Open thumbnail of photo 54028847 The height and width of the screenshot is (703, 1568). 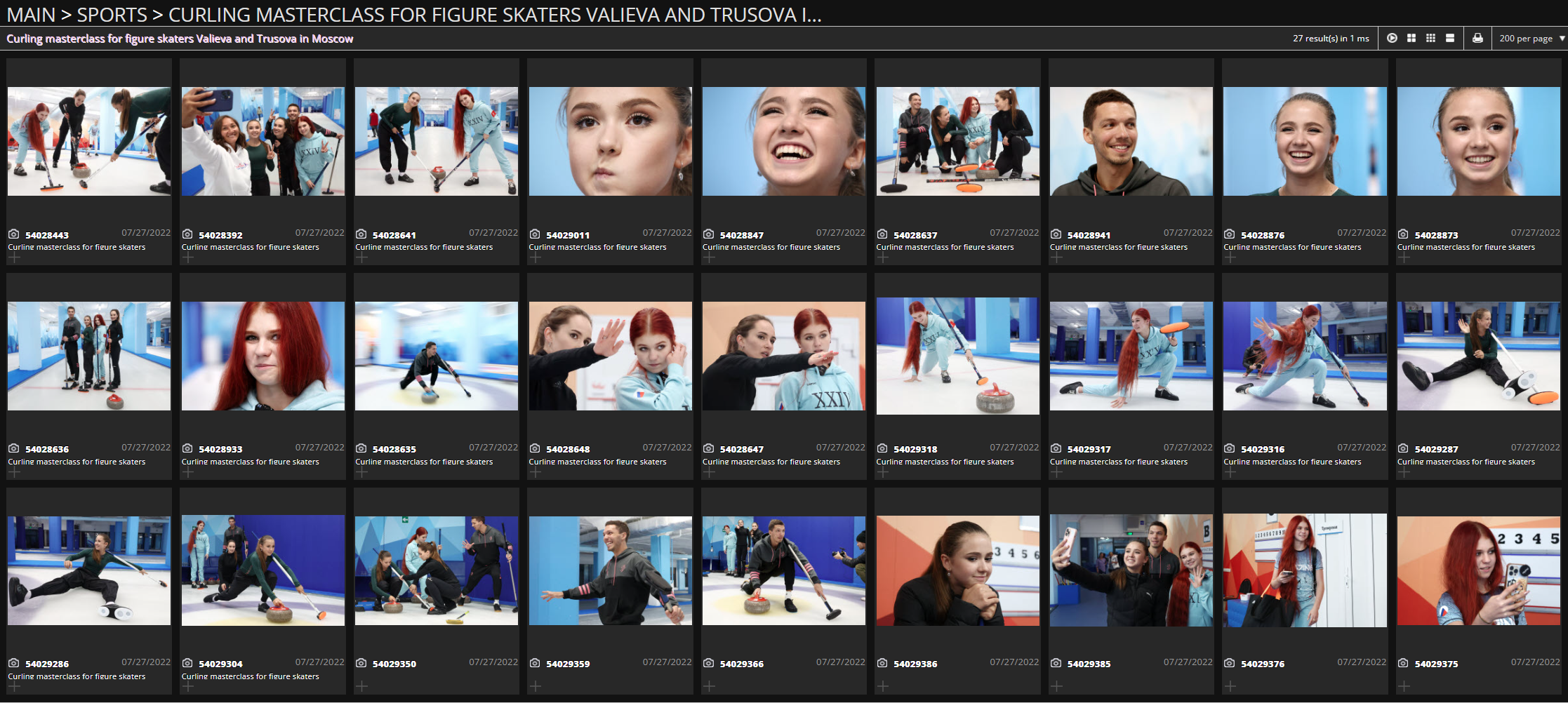(x=783, y=141)
